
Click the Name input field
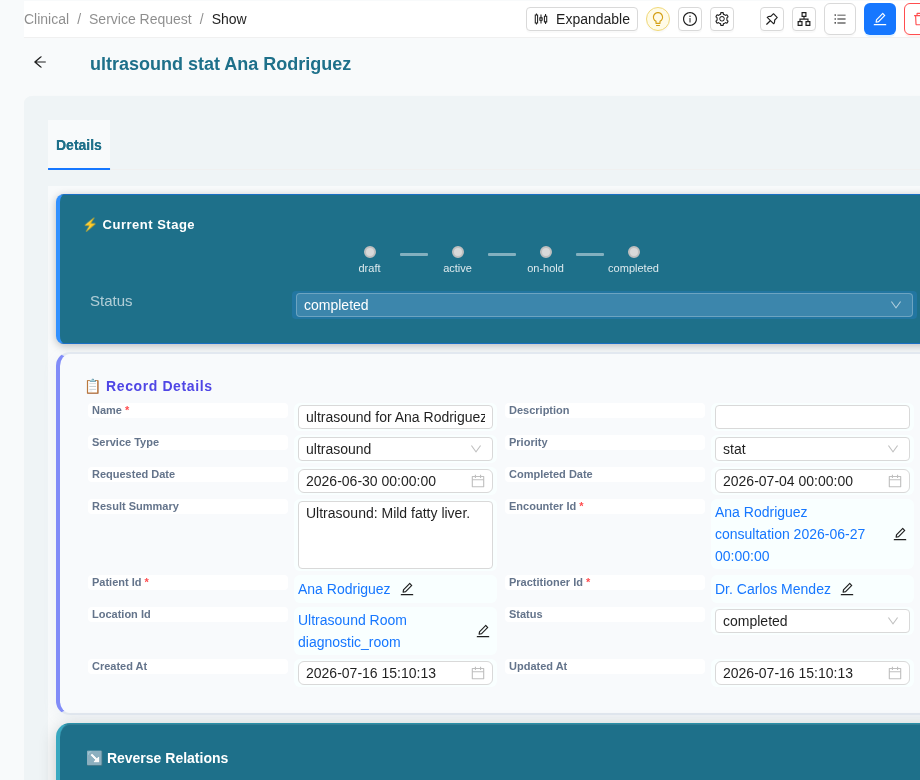click(x=395, y=417)
